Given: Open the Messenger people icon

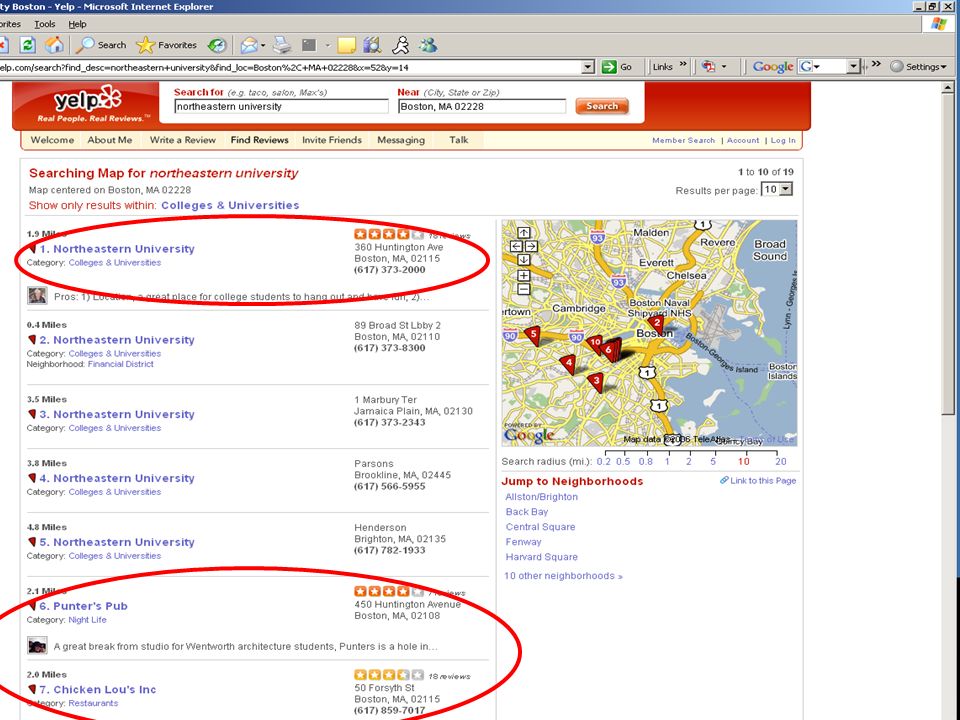Looking at the screenshot, I should [x=428, y=45].
